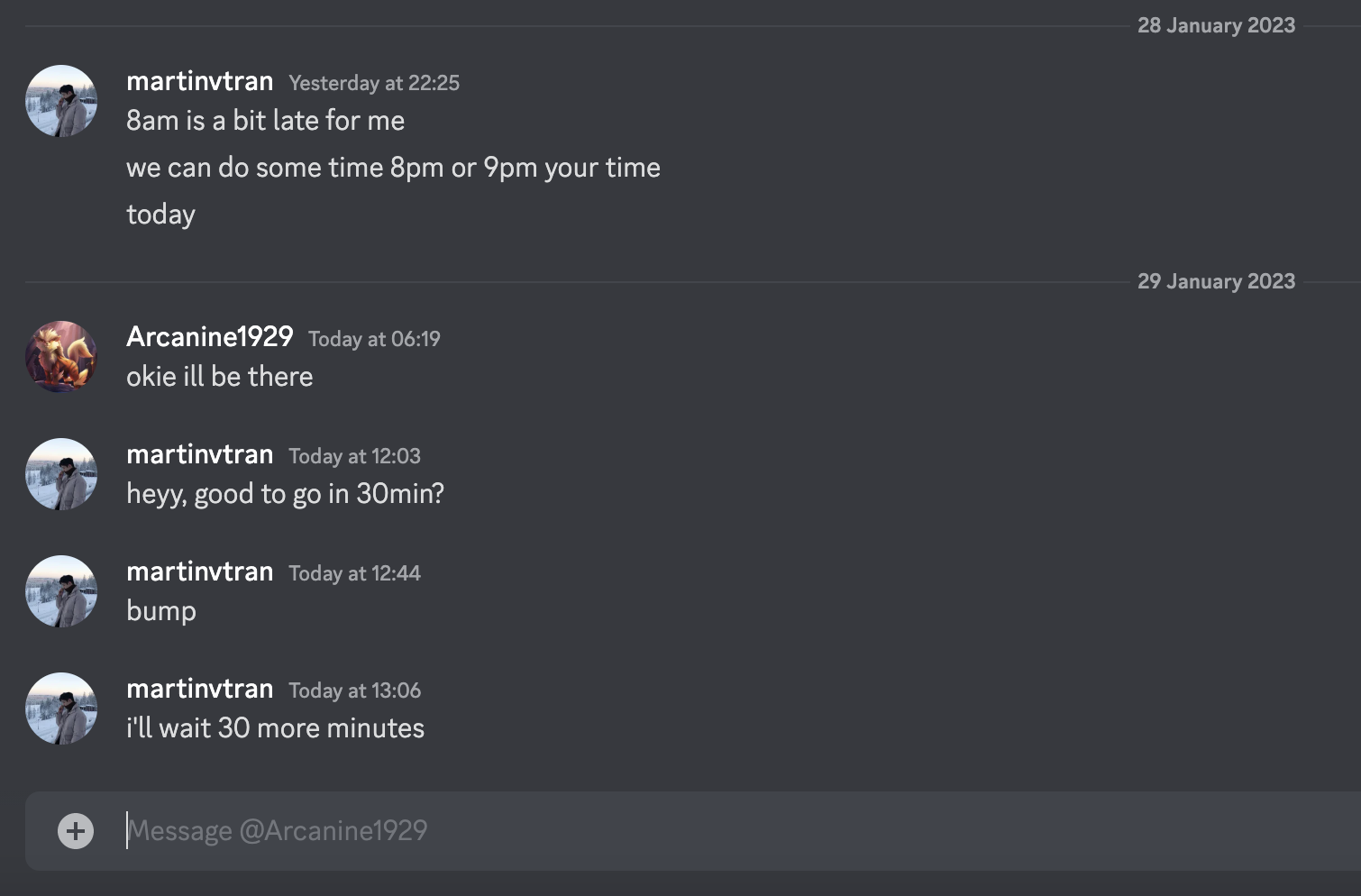Click martinvtran's avatar beside the bump message

point(61,591)
